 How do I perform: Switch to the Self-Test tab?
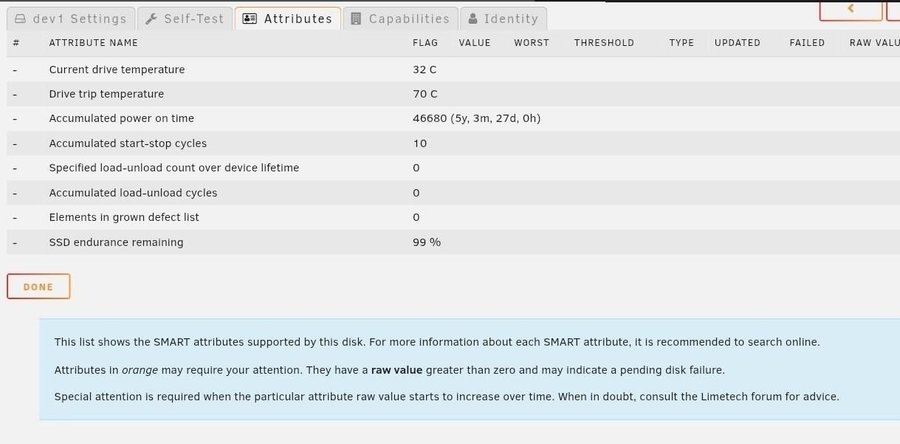click(185, 19)
